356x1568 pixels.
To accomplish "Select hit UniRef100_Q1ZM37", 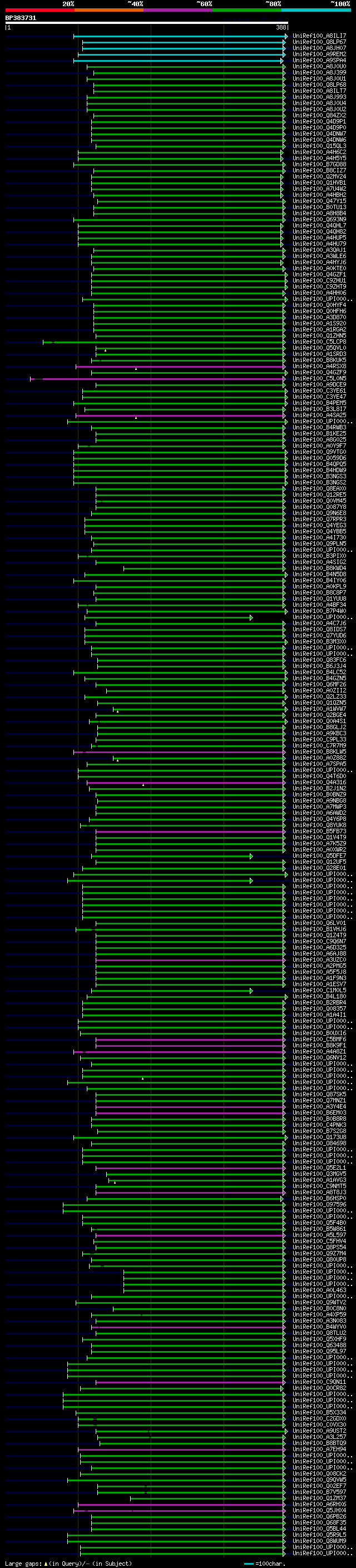I will point(319,1498).
